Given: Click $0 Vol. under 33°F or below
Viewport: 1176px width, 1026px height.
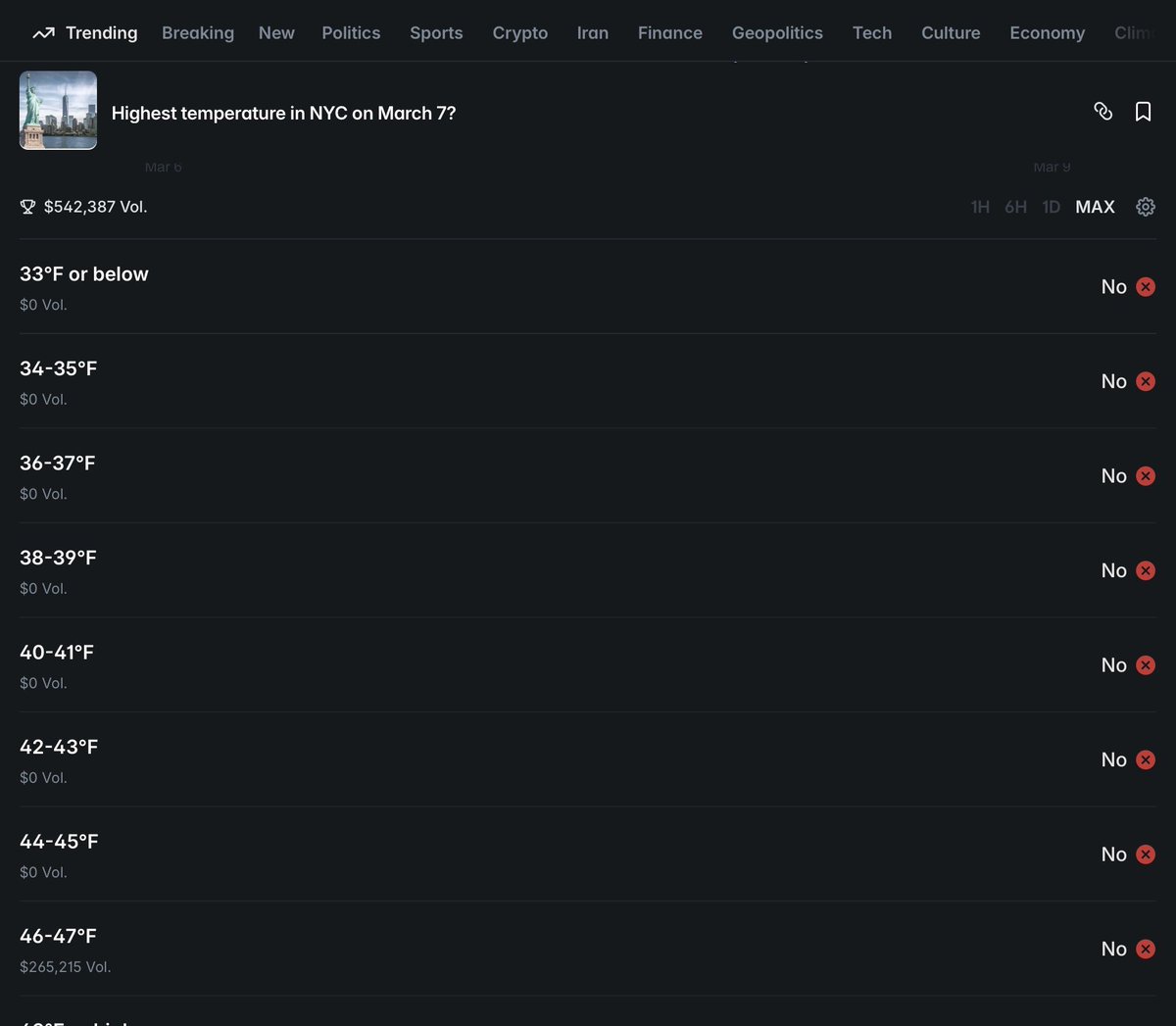Looking at the screenshot, I should click(43, 305).
